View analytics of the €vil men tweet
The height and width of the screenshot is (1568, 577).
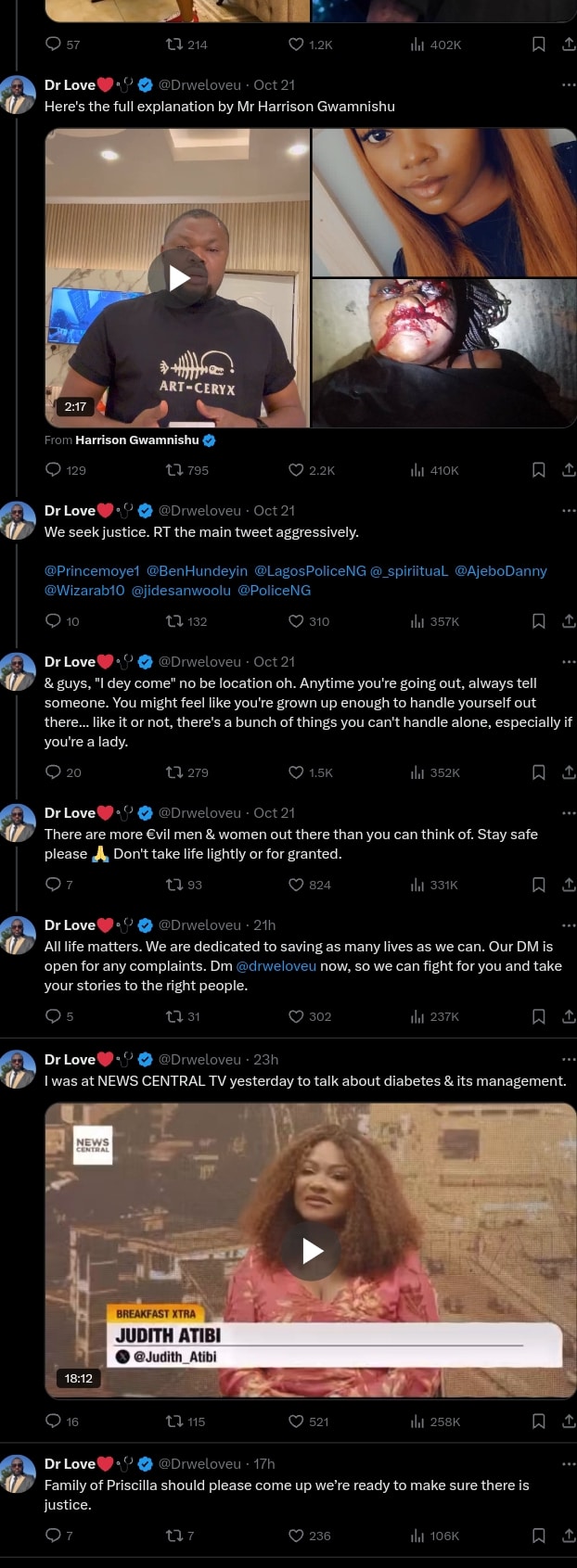tap(417, 885)
